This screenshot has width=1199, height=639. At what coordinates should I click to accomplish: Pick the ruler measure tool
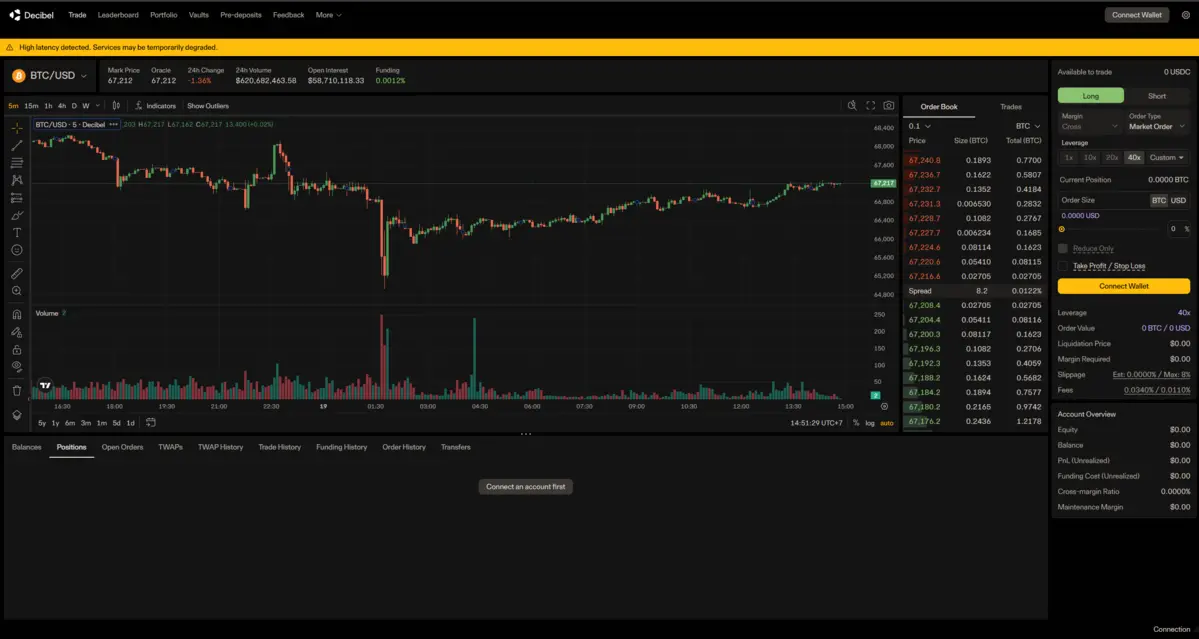click(x=17, y=273)
